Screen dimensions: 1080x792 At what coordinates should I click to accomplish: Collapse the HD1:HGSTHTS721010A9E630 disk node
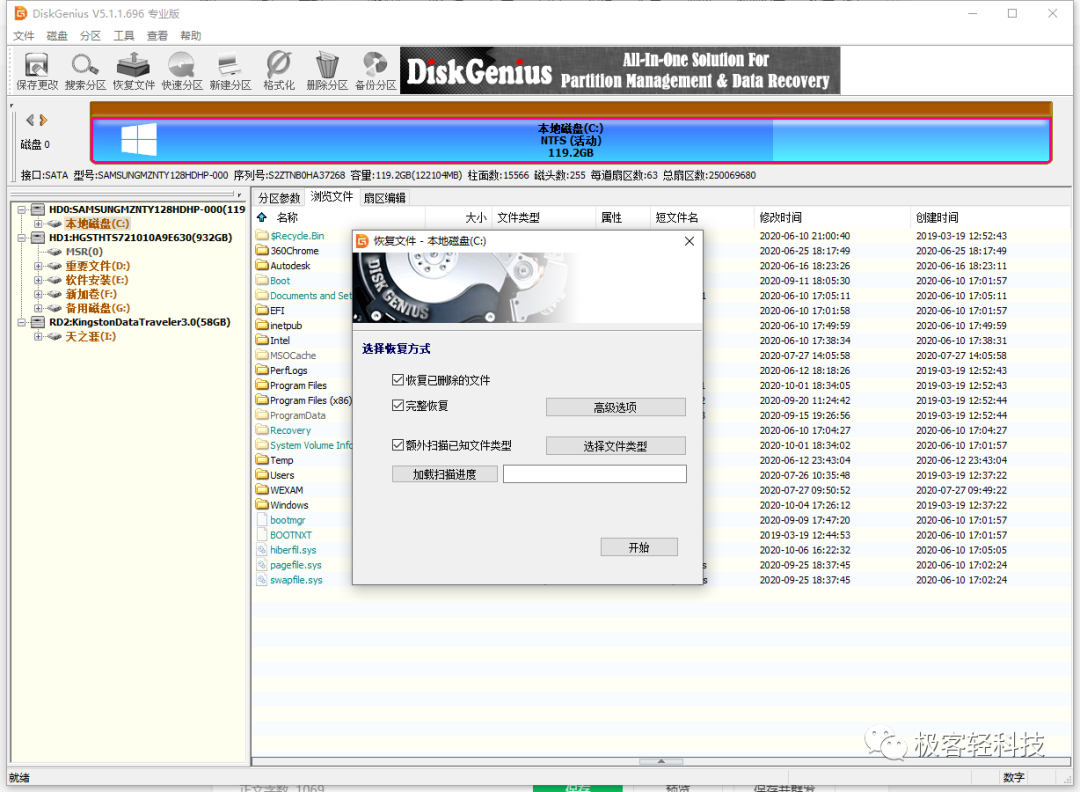(23, 237)
